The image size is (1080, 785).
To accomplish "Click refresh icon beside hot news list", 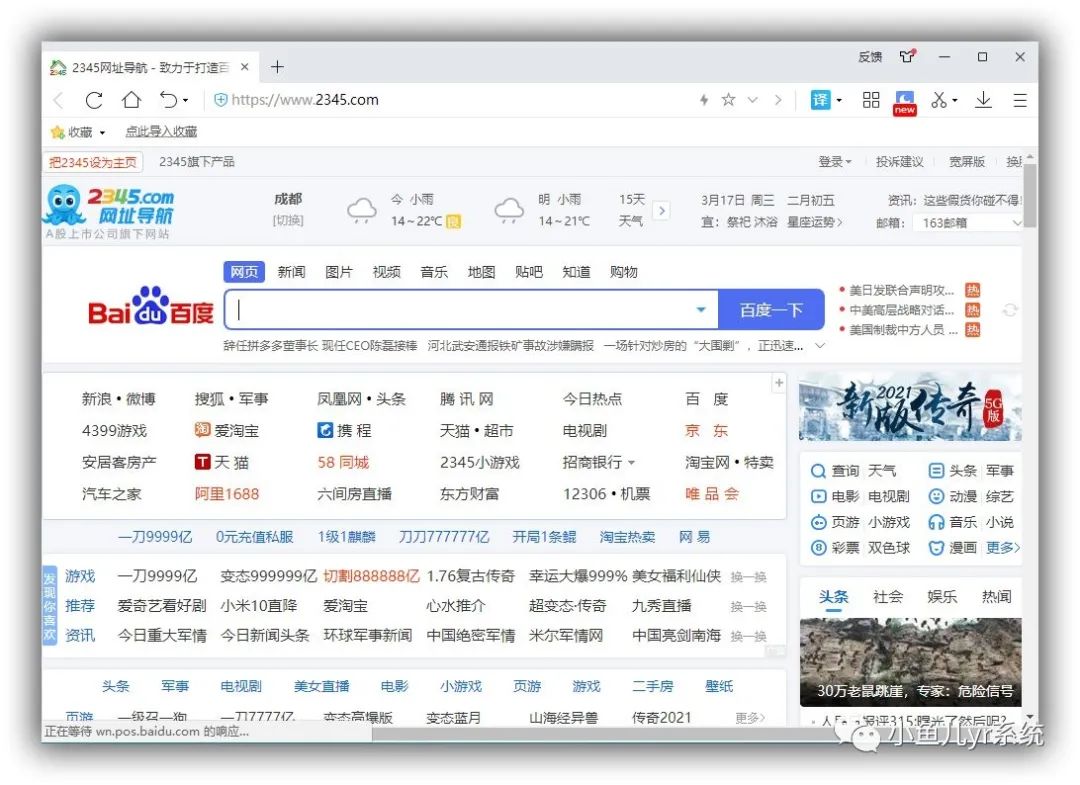I will (x=1010, y=311).
